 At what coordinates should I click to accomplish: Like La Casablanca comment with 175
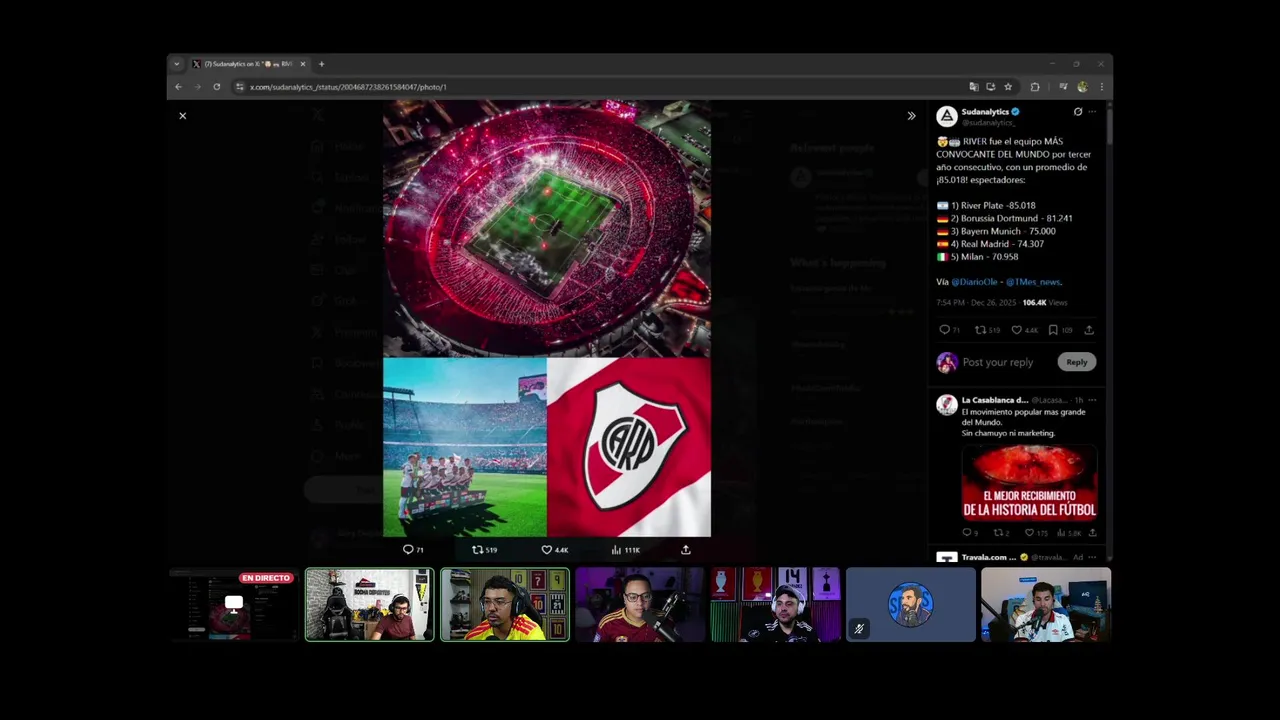[x=1036, y=533]
